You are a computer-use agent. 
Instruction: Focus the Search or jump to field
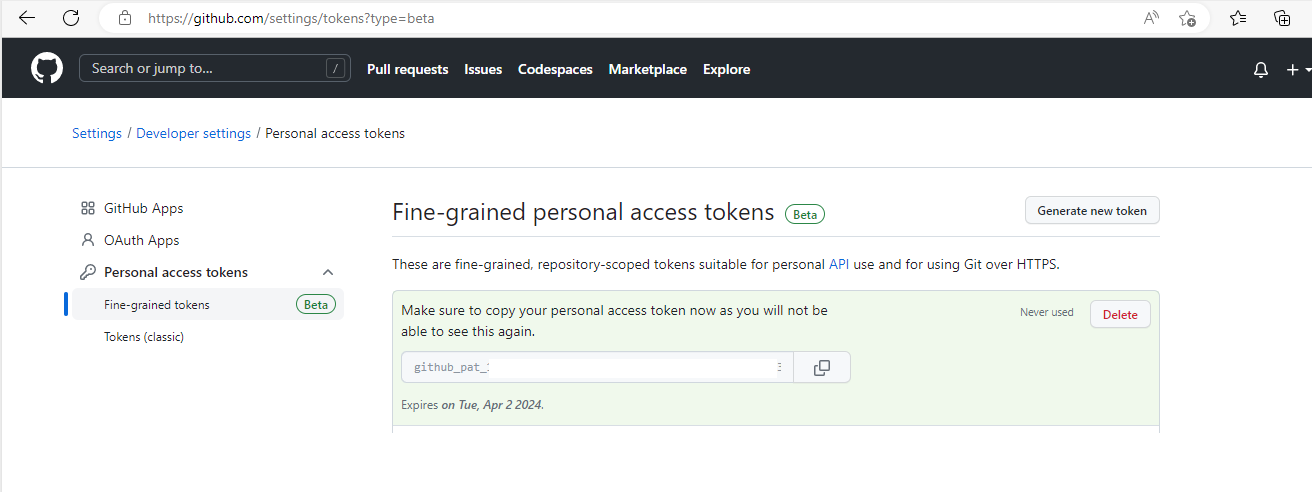[215, 68]
